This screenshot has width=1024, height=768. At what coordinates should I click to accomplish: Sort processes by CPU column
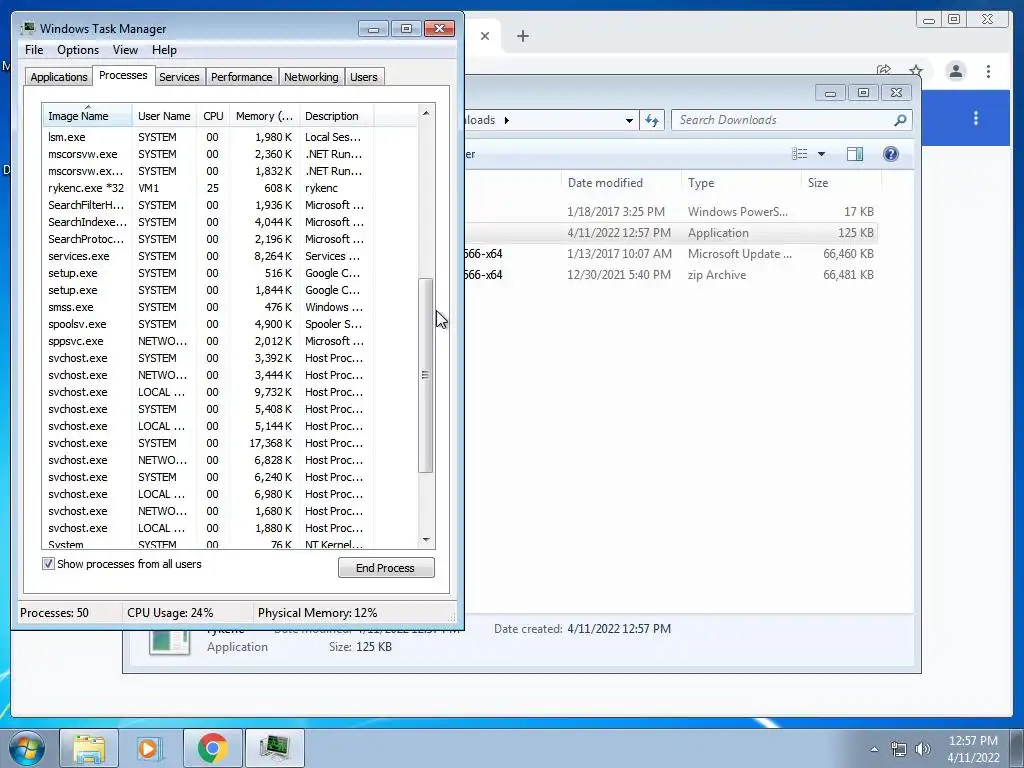pos(213,116)
